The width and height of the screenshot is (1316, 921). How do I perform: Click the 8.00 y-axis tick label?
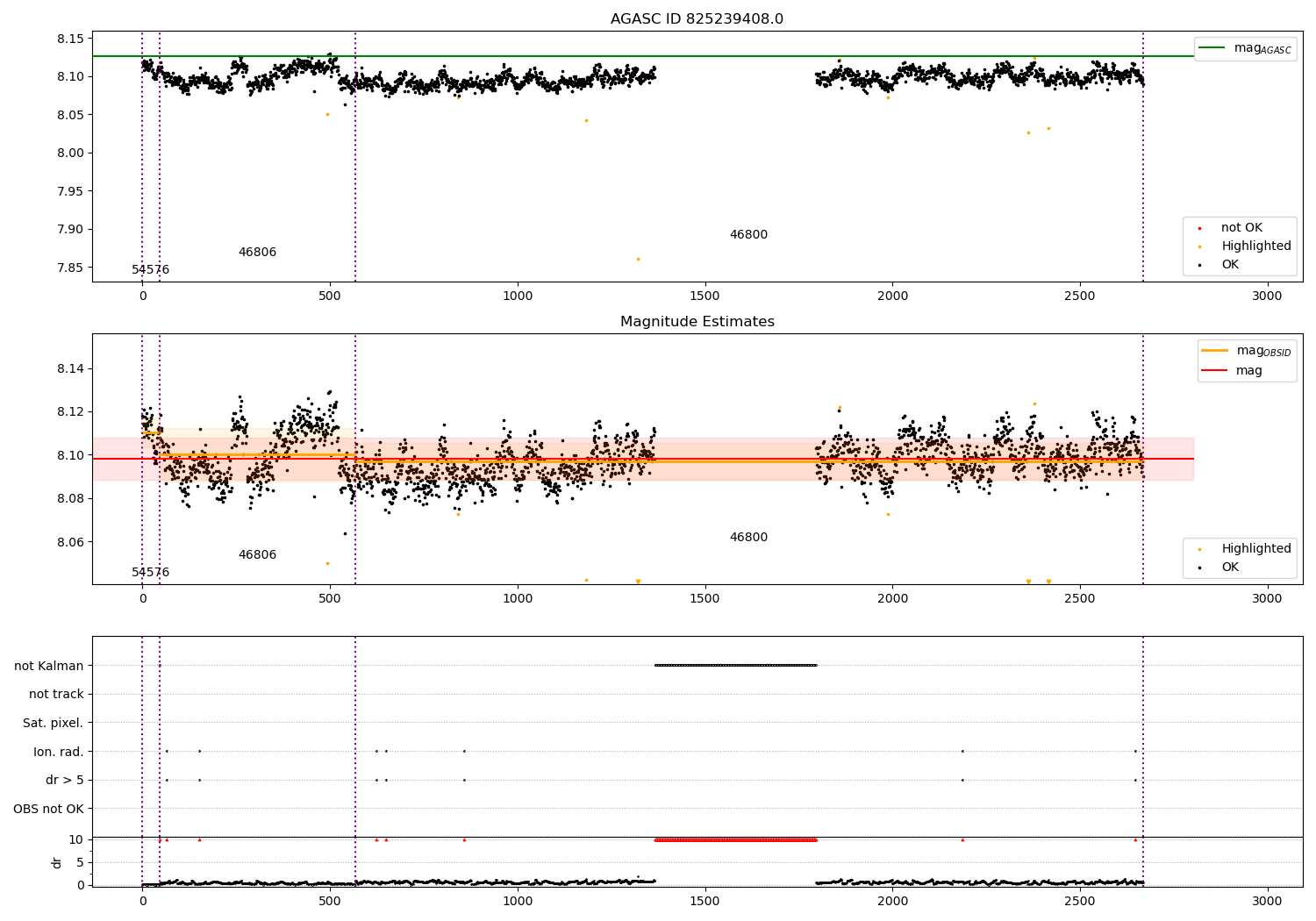71,153
